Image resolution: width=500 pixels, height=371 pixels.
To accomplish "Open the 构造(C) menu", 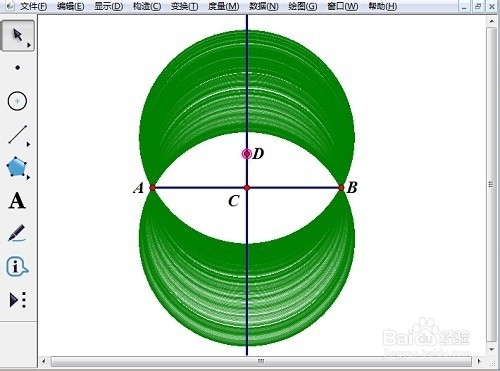I will pyautogui.click(x=147, y=6).
